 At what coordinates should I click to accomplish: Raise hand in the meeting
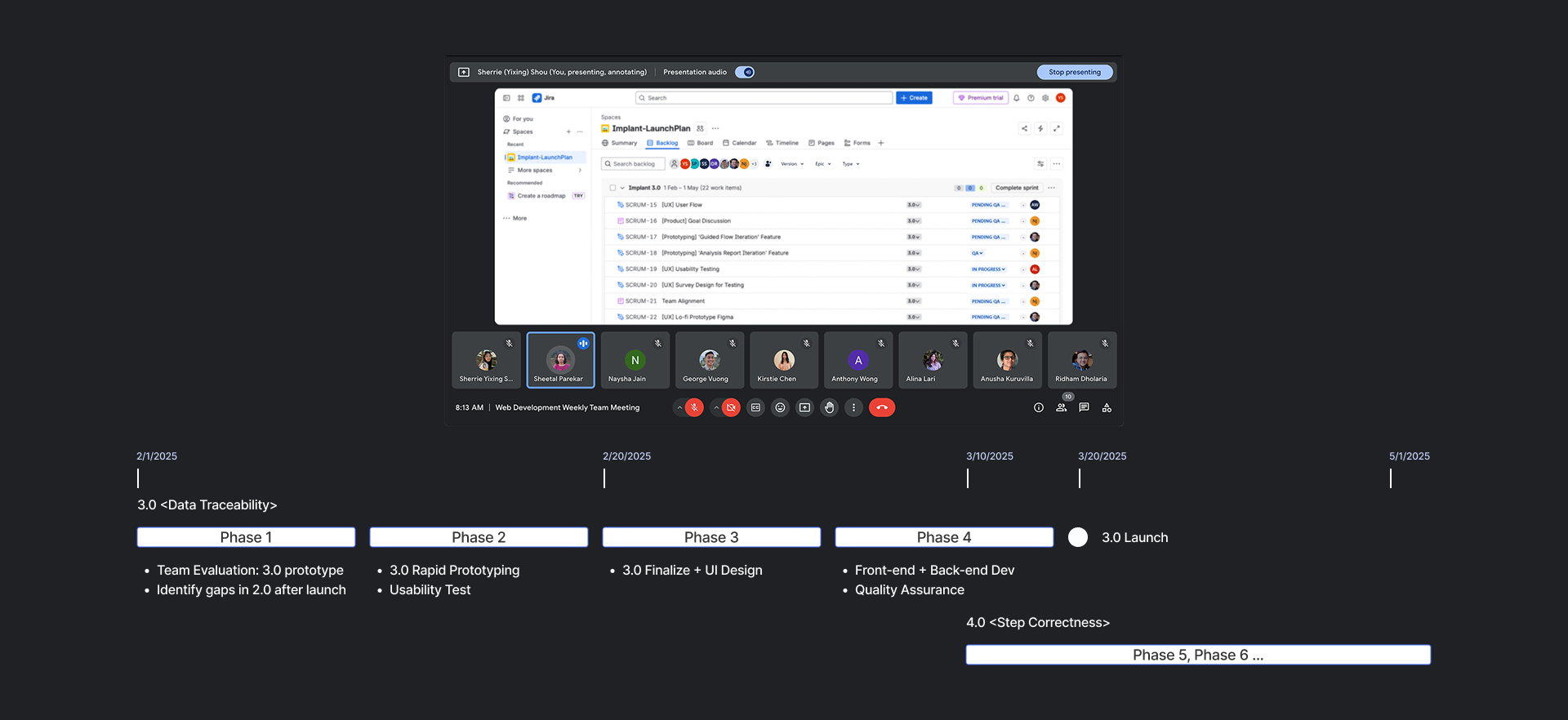tap(830, 407)
